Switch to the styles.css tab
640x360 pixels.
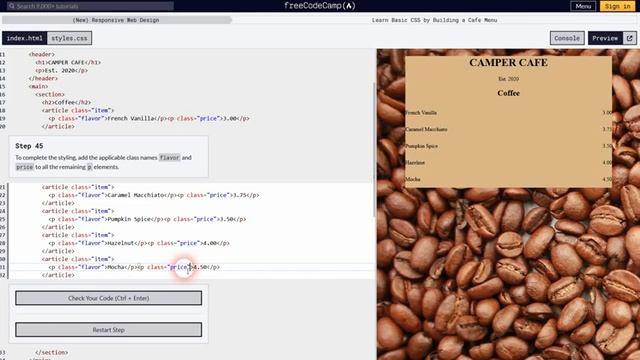69,38
